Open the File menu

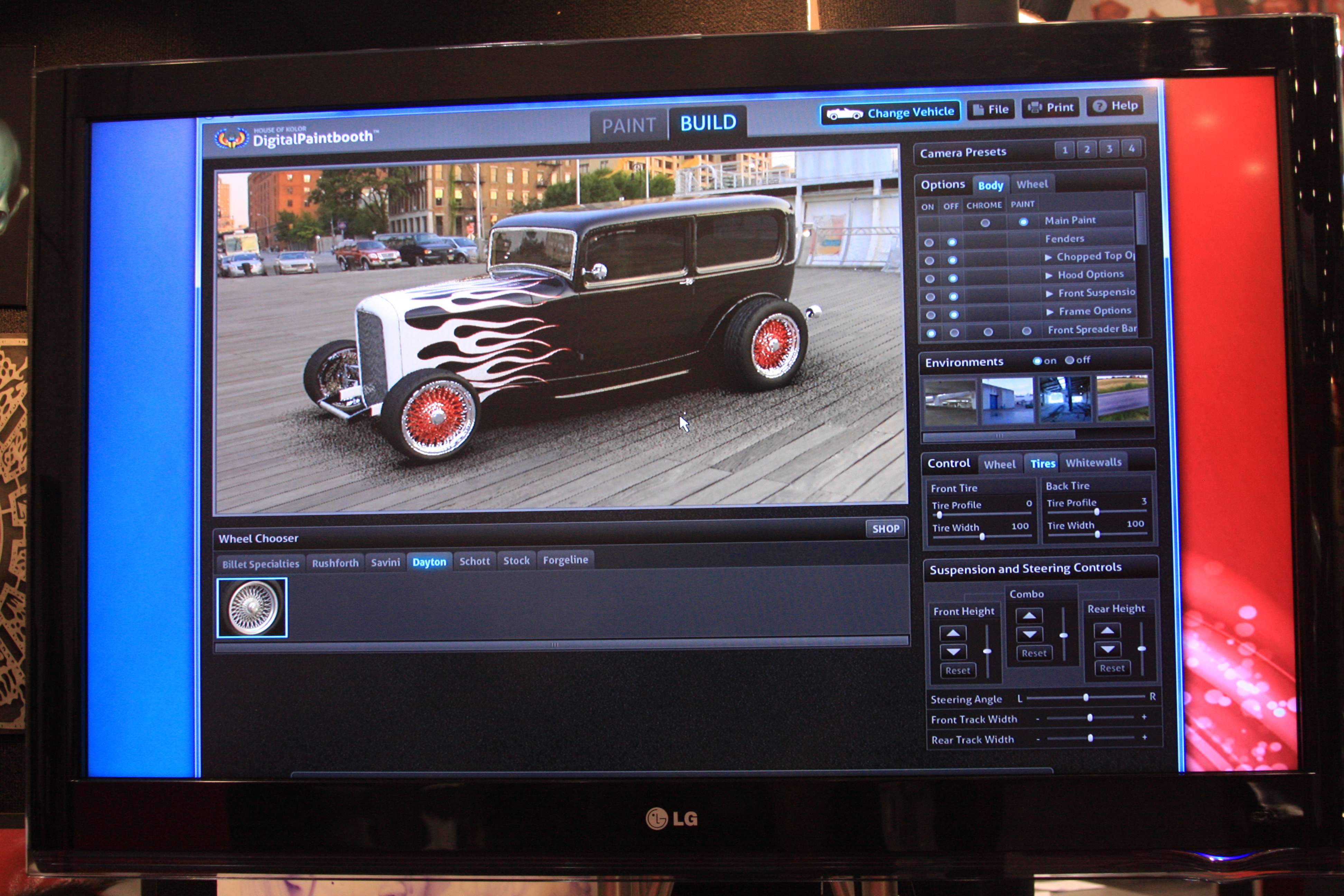(x=990, y=109)
